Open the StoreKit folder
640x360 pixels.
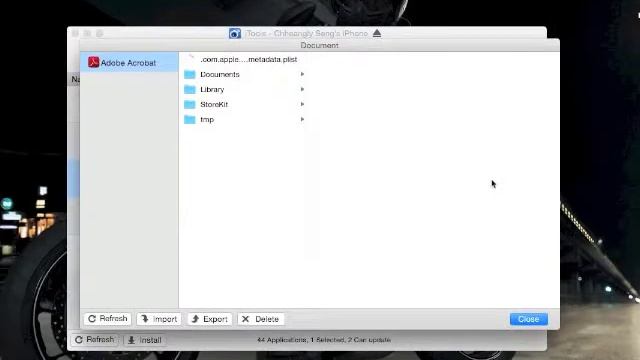coord(214,104)
